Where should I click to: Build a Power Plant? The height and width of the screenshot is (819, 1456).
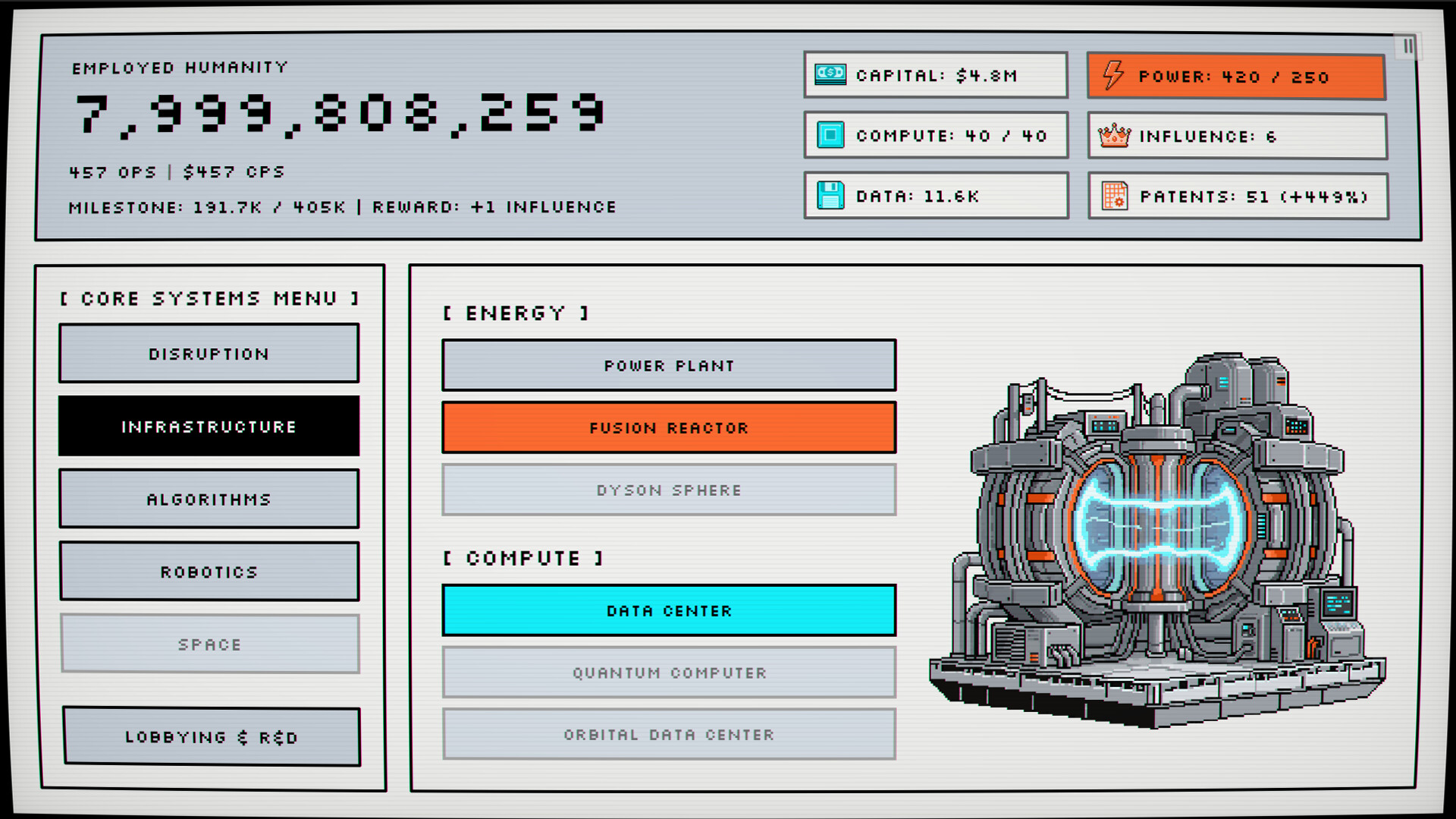(x=669, y=366)
